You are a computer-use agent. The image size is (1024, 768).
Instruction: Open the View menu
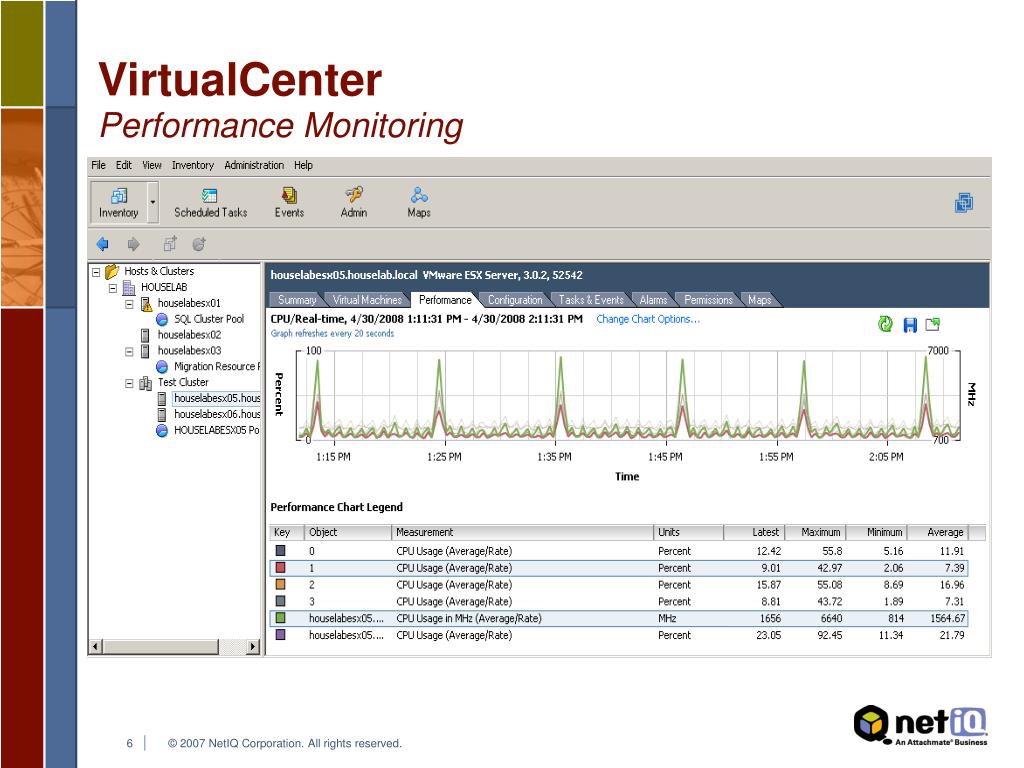(x=152, y=165)
